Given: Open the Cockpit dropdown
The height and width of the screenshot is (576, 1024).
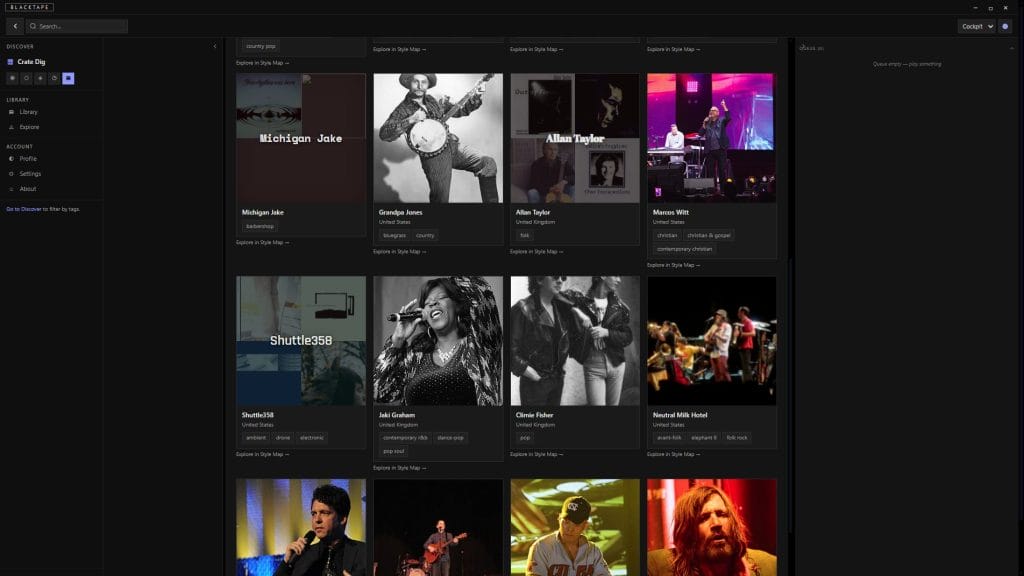Looking at the screenshot, I should (976, 26).
